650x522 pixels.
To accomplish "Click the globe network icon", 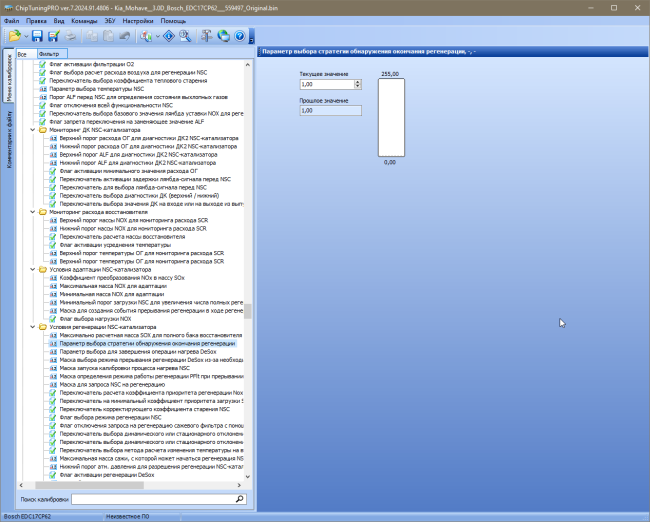I will pos(223,36).
